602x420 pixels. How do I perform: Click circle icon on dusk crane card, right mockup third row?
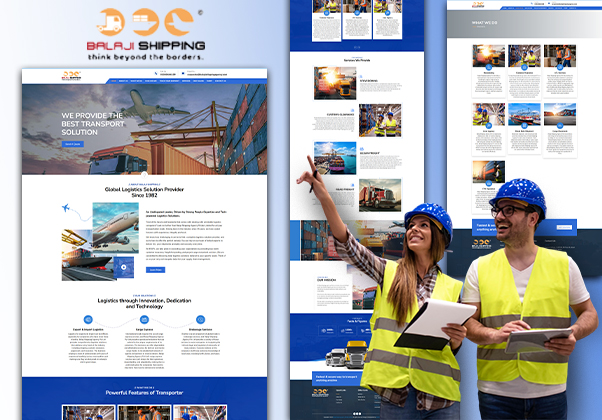click(x=489, y=183)
